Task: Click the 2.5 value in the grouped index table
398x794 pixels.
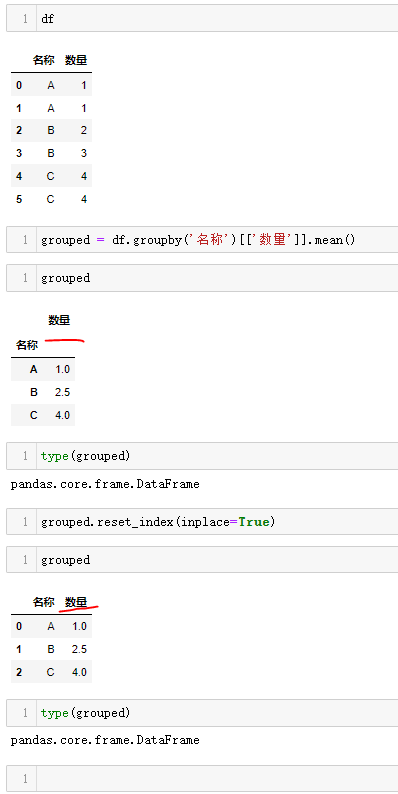Action: 63,392
